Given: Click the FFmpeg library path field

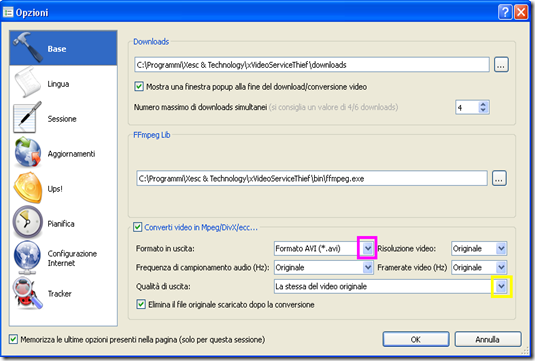Looking at the screenshot, I should coord(312,178).
